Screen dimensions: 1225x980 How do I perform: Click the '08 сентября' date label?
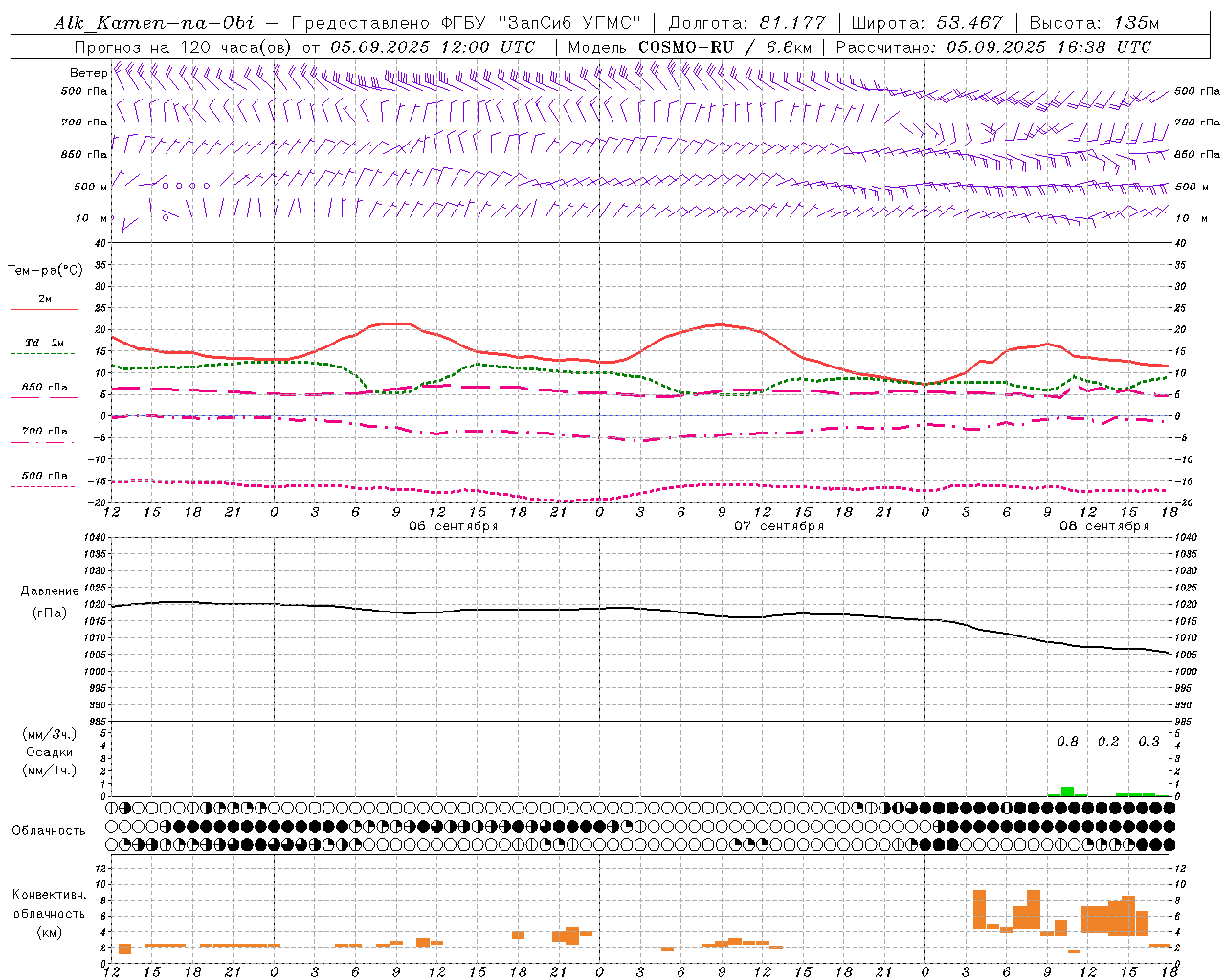(1104, 525)
